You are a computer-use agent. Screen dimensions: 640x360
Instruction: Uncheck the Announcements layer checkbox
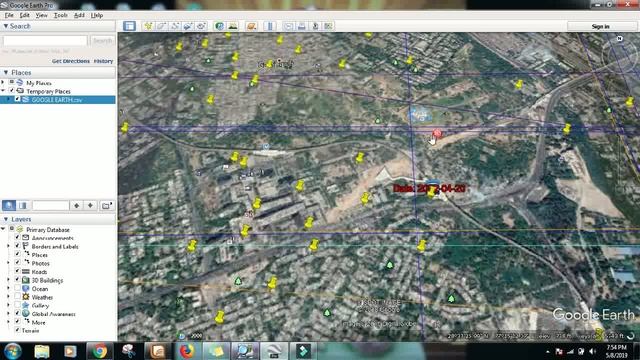(x=17, y=237)
